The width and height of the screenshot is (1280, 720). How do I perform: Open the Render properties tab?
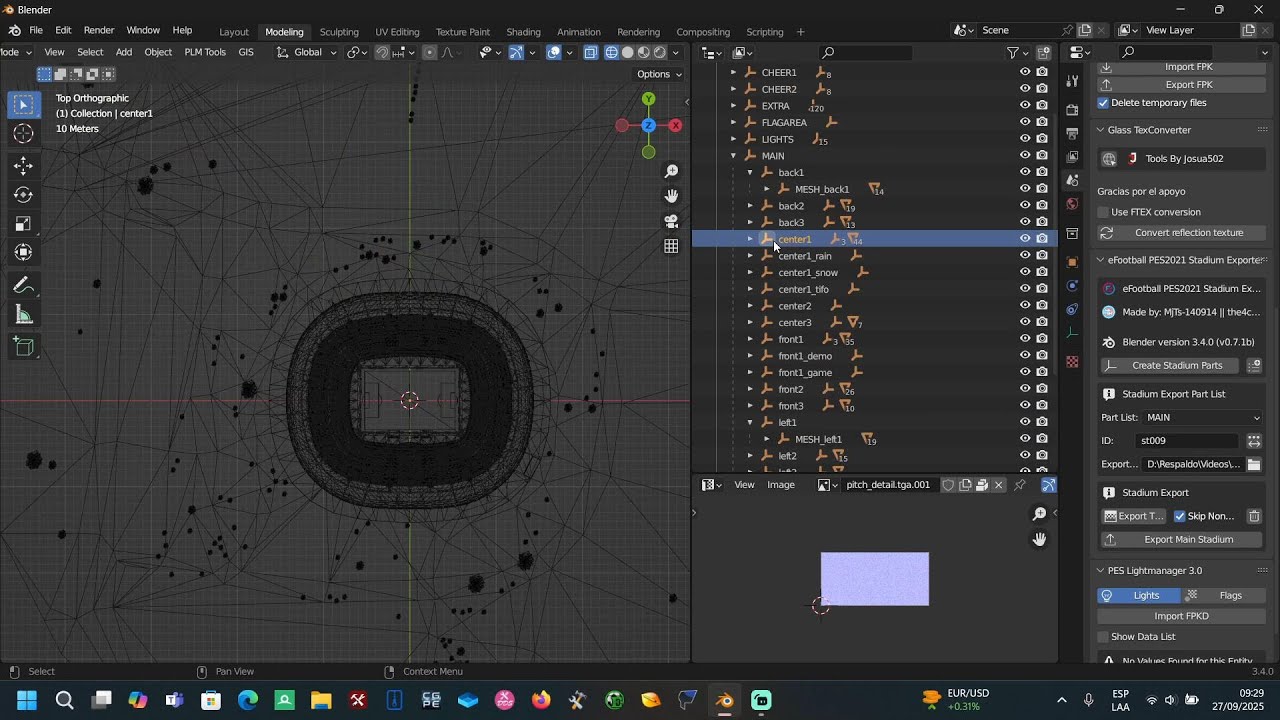(x=1072, y=109)
